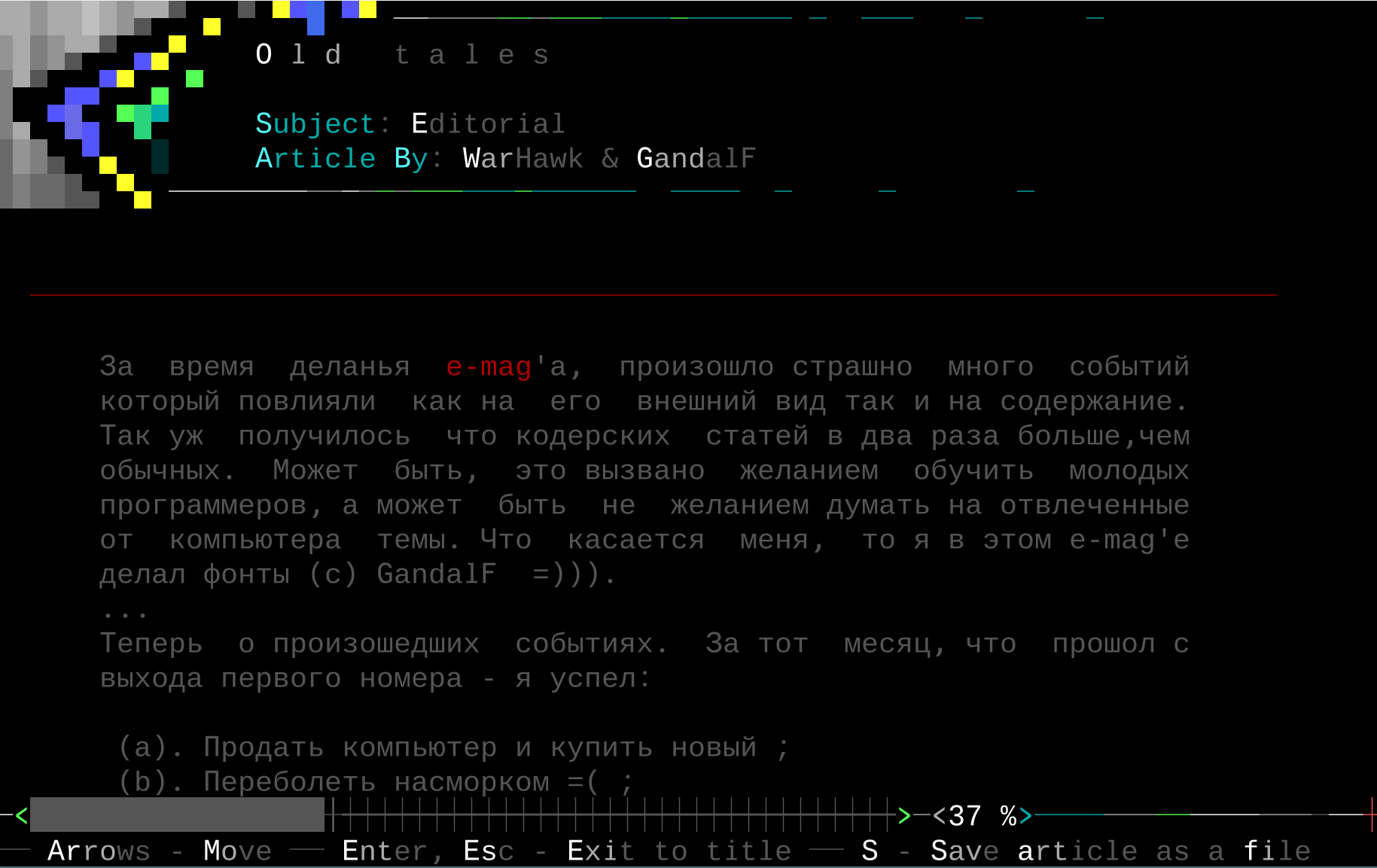The image size is (1377, 868).
Task: Click the red horizontal divider line
Action: 653,295
